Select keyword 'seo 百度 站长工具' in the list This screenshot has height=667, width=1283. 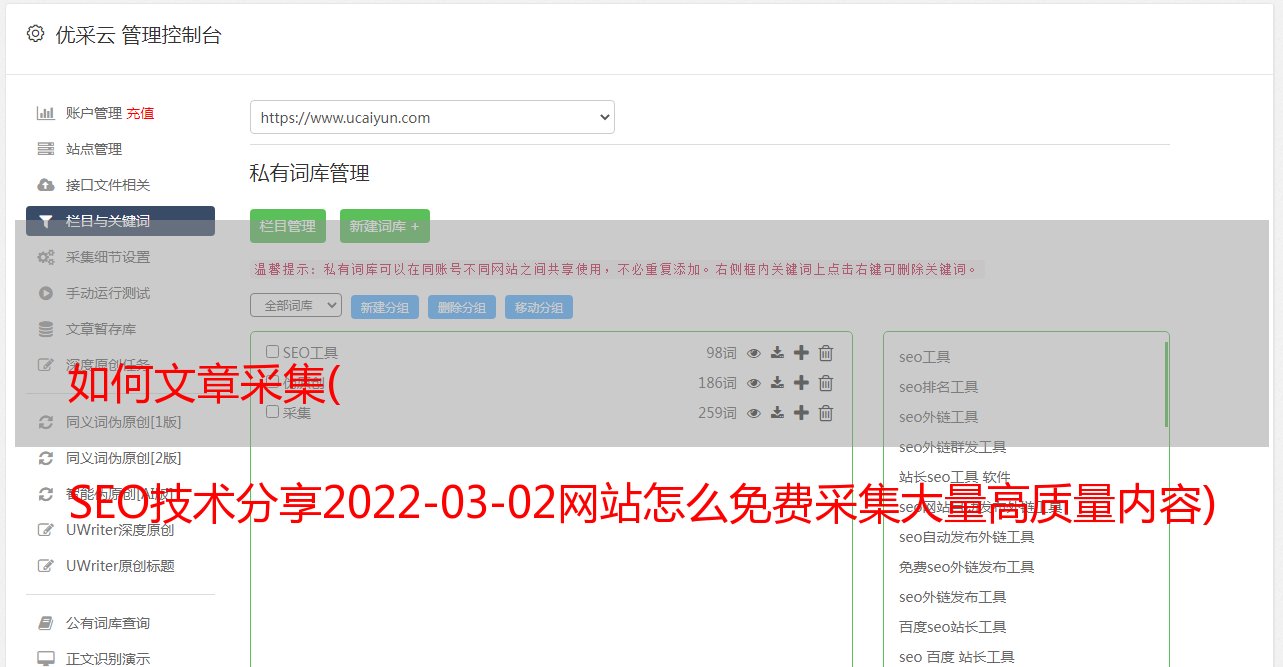(957, 657)
